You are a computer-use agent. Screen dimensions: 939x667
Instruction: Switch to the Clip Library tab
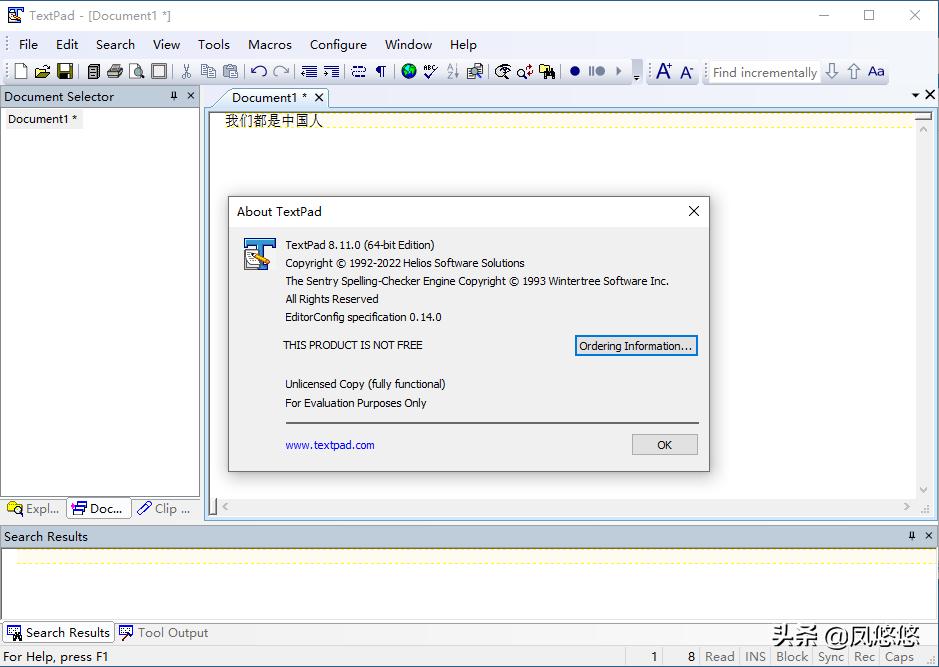pos(164,509)
